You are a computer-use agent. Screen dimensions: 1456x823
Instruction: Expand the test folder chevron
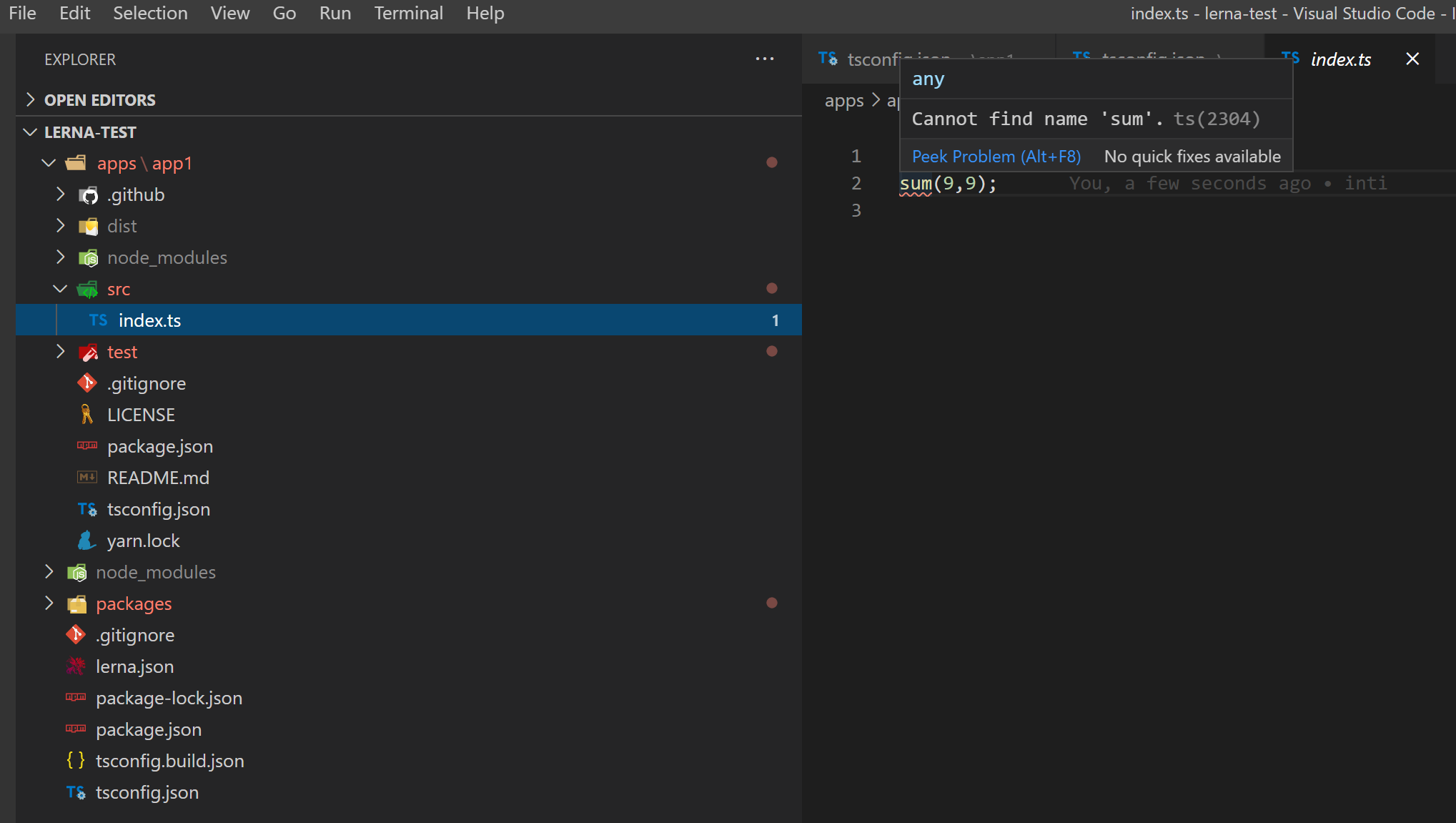pyautogui.click(x=61, y=352)
